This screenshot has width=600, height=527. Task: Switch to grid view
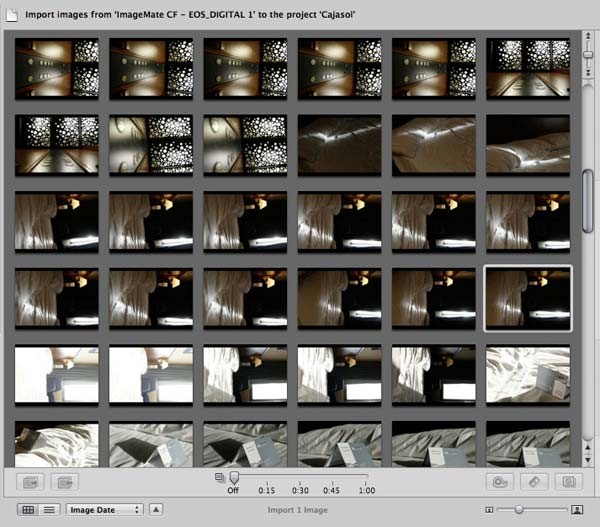tap(28, 510)
